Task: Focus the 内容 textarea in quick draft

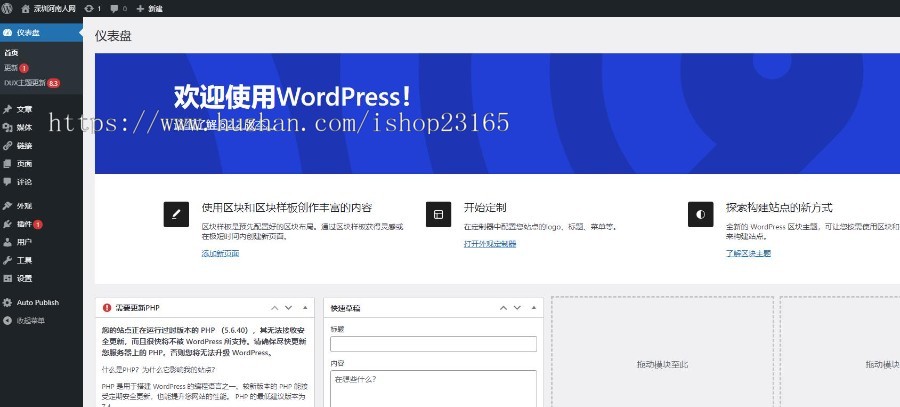Action: tap(433, 389)
